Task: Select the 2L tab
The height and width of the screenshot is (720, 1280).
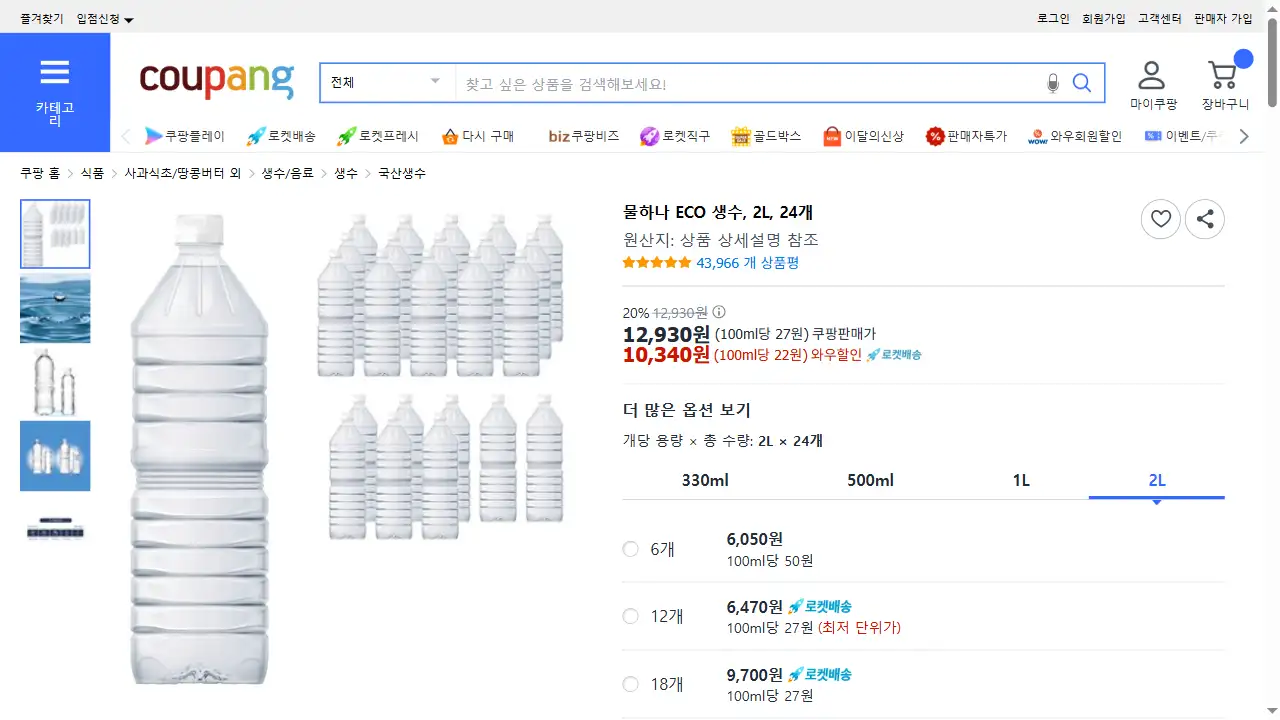Action: 1157,481
